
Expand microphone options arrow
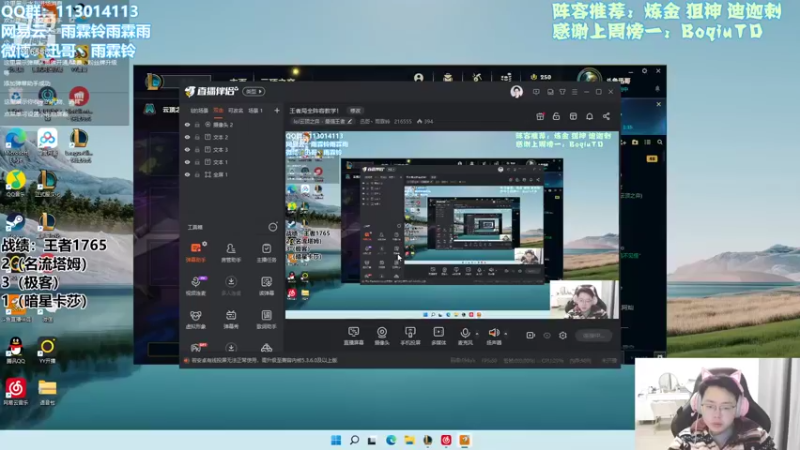pos(477,334)
